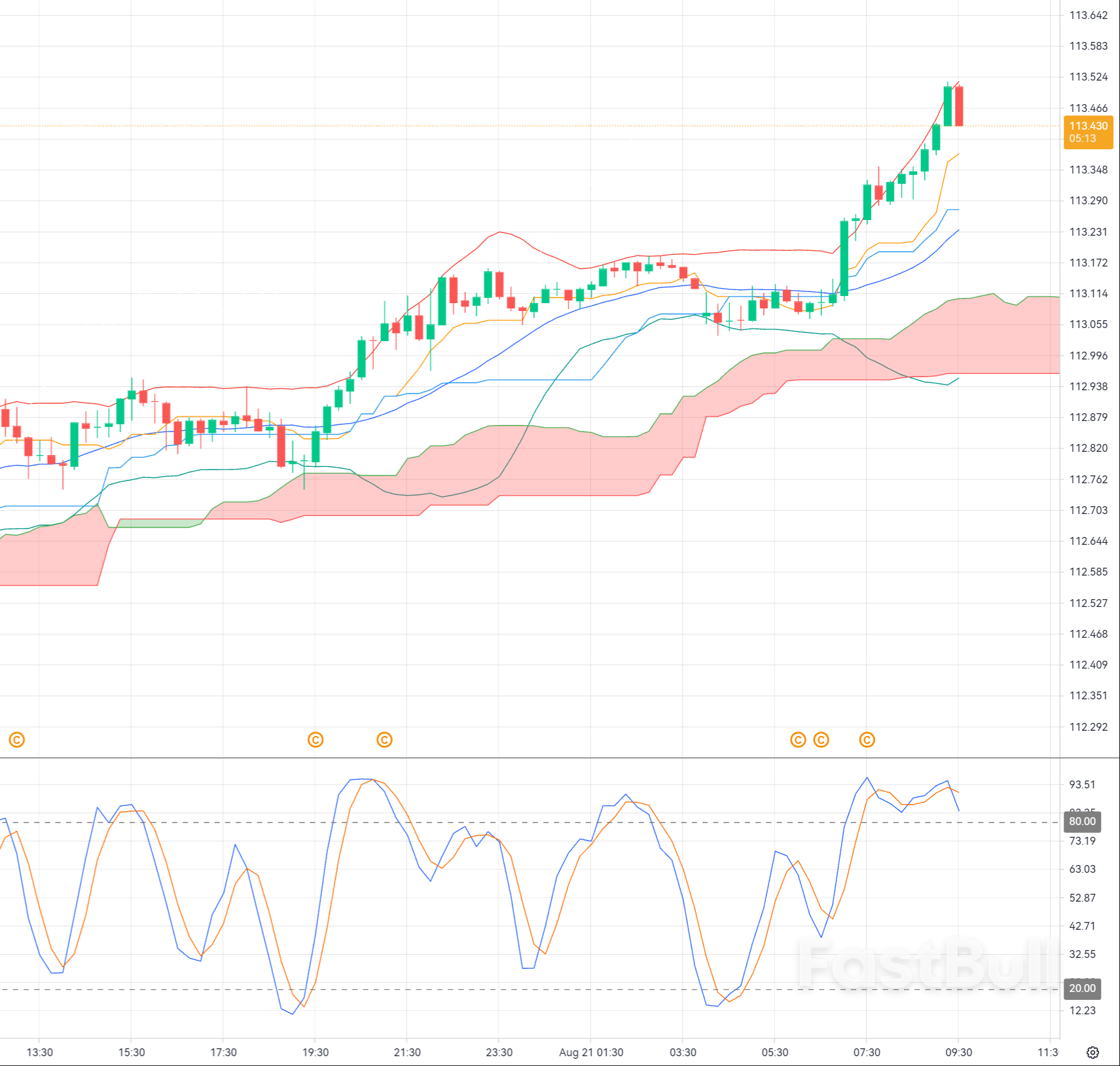Click the 19:30 time axis label
The height and width of the screenshot is (1066, 1120).
coord(316,1052)
